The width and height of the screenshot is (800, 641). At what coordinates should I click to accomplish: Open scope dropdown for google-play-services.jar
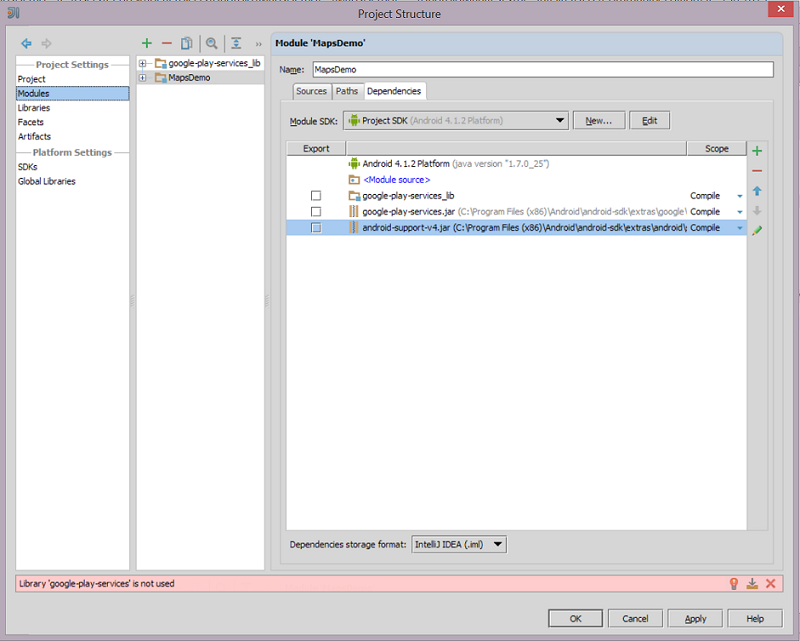click(740, 212)
